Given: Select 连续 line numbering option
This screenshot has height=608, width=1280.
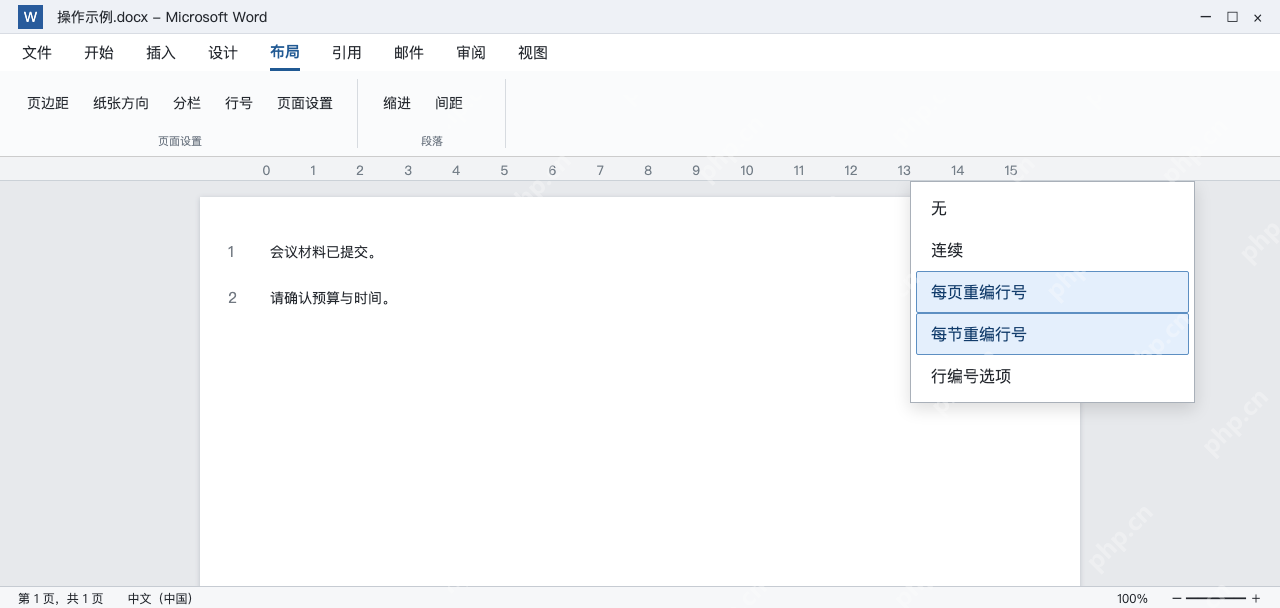Looking at the screenshot, I should click(x=1052, y=250).
